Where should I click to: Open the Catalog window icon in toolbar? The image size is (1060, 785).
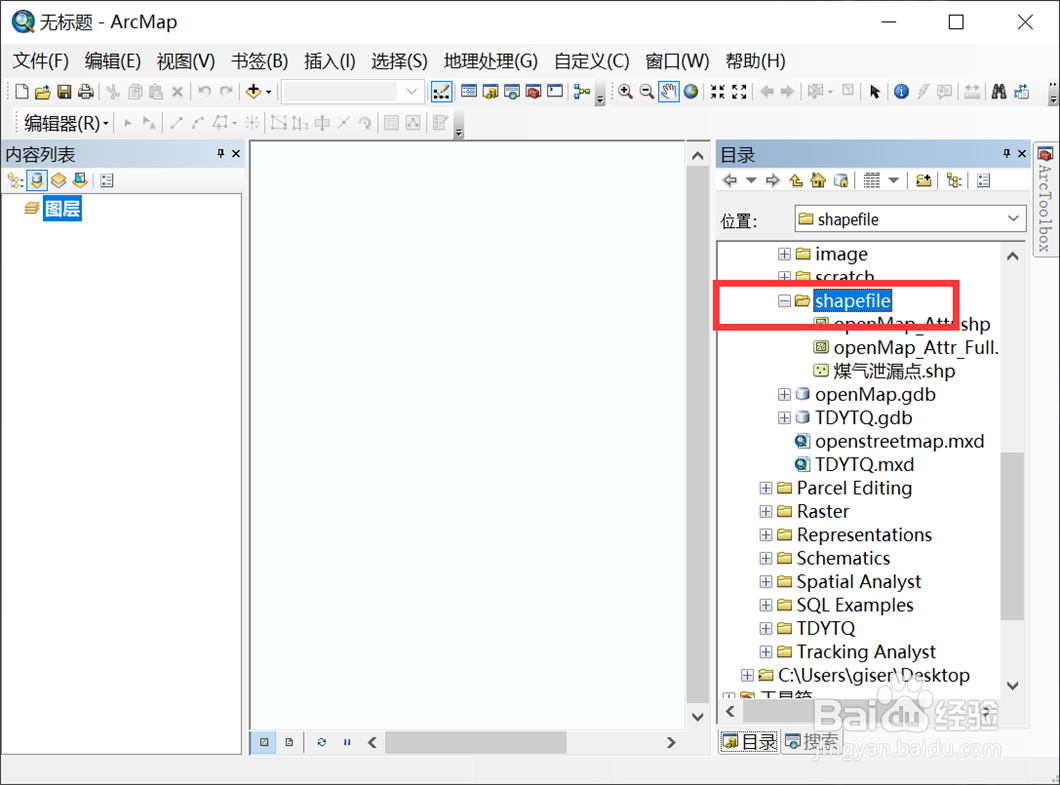(x=490, y=91)
